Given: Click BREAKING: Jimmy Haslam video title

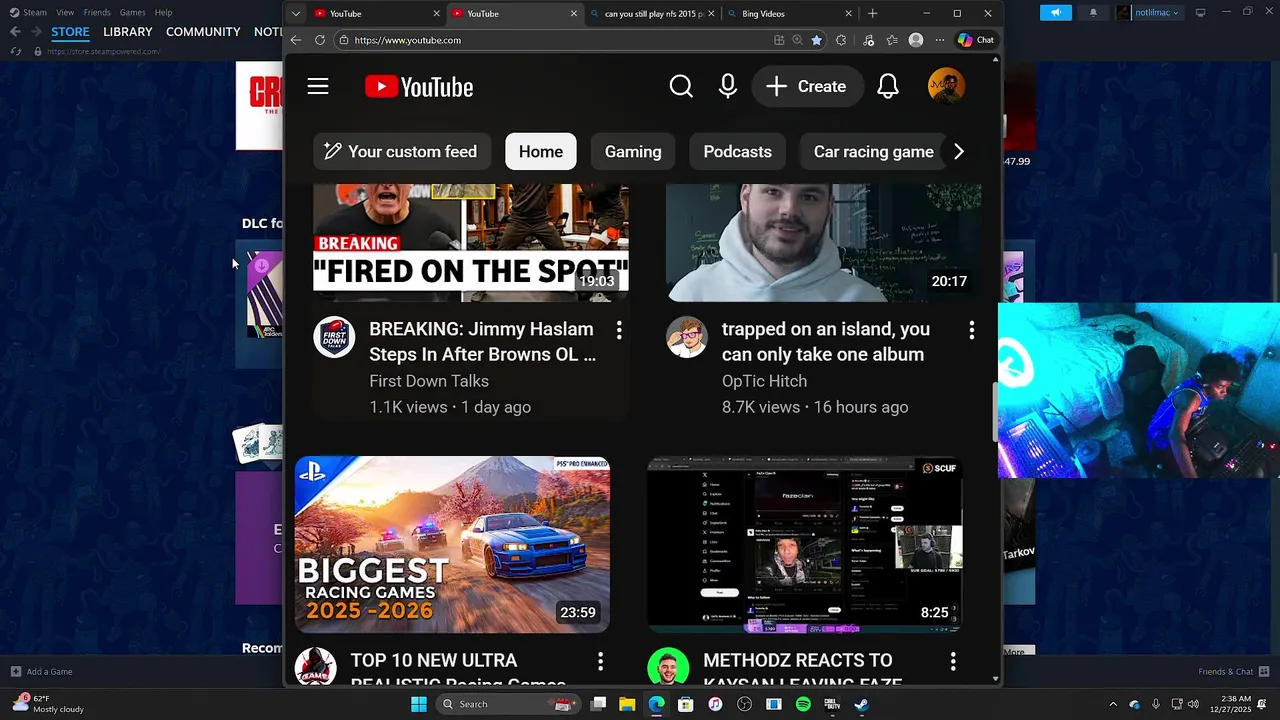Looking at the screenshot, I should [x=482, y=342].
